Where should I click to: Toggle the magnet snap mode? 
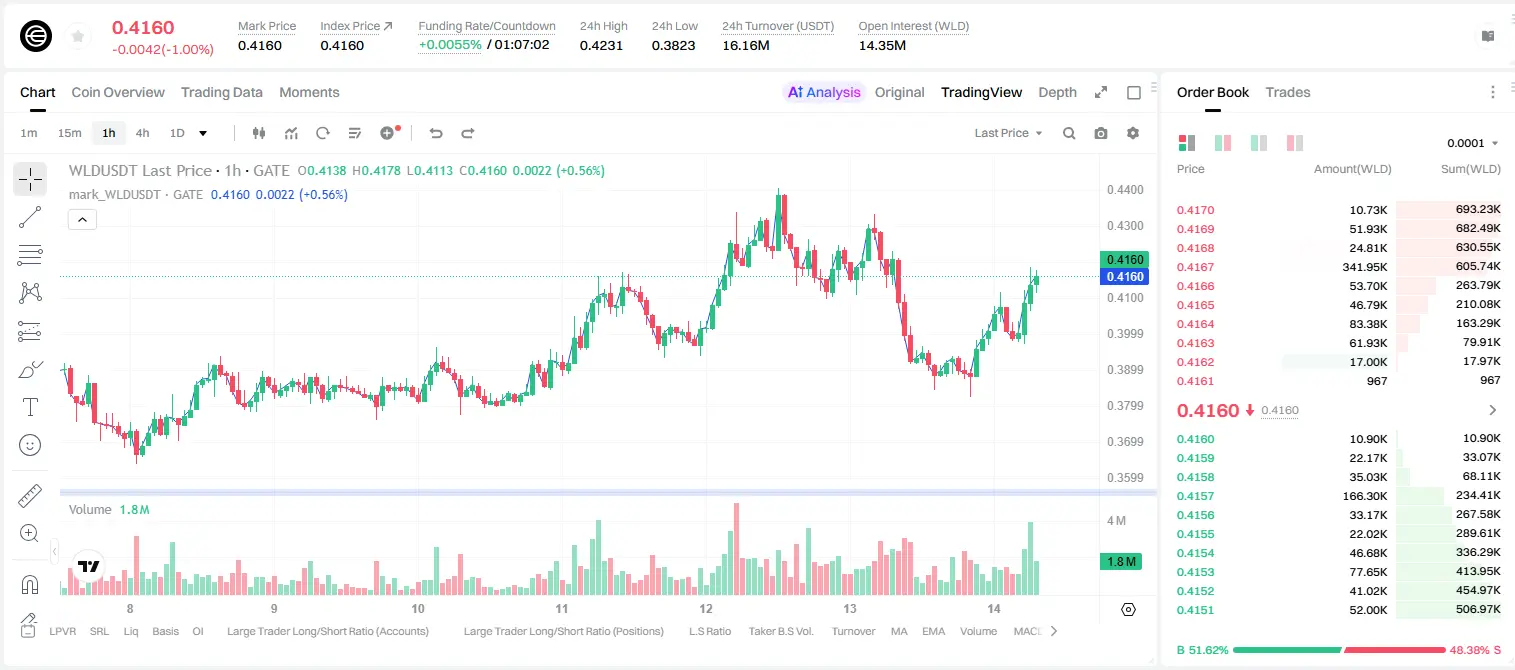[x=30, y=584]
